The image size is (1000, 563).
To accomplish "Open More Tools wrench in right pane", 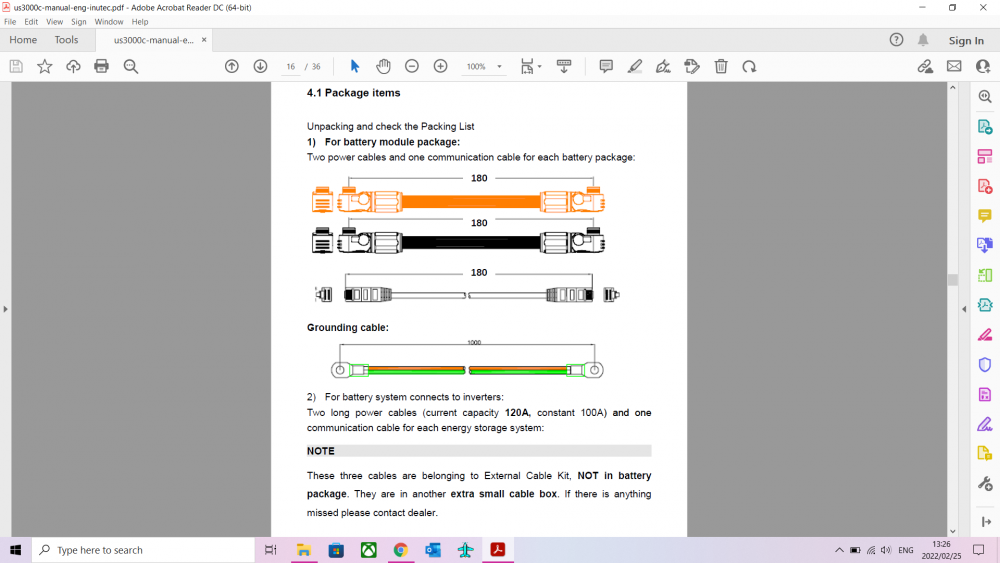I will click(985, 483).
